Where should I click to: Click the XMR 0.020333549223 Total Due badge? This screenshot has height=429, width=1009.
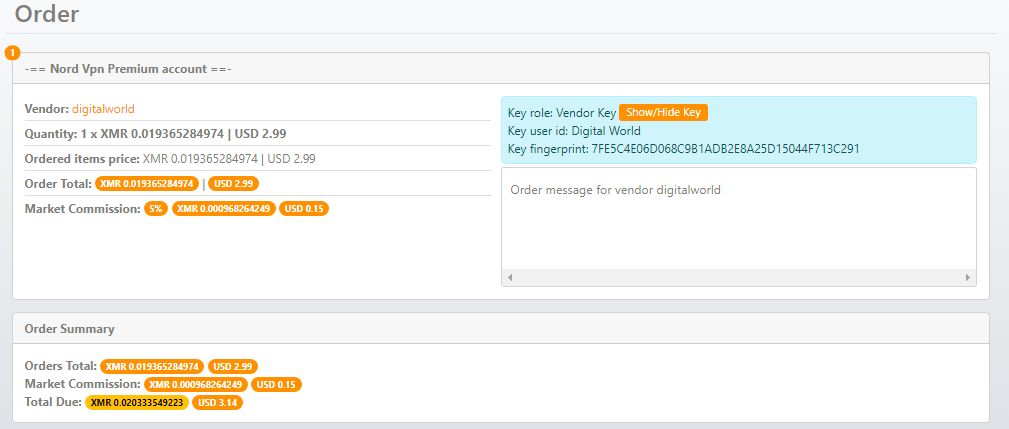pyautogui.click(x=136, y=402)
